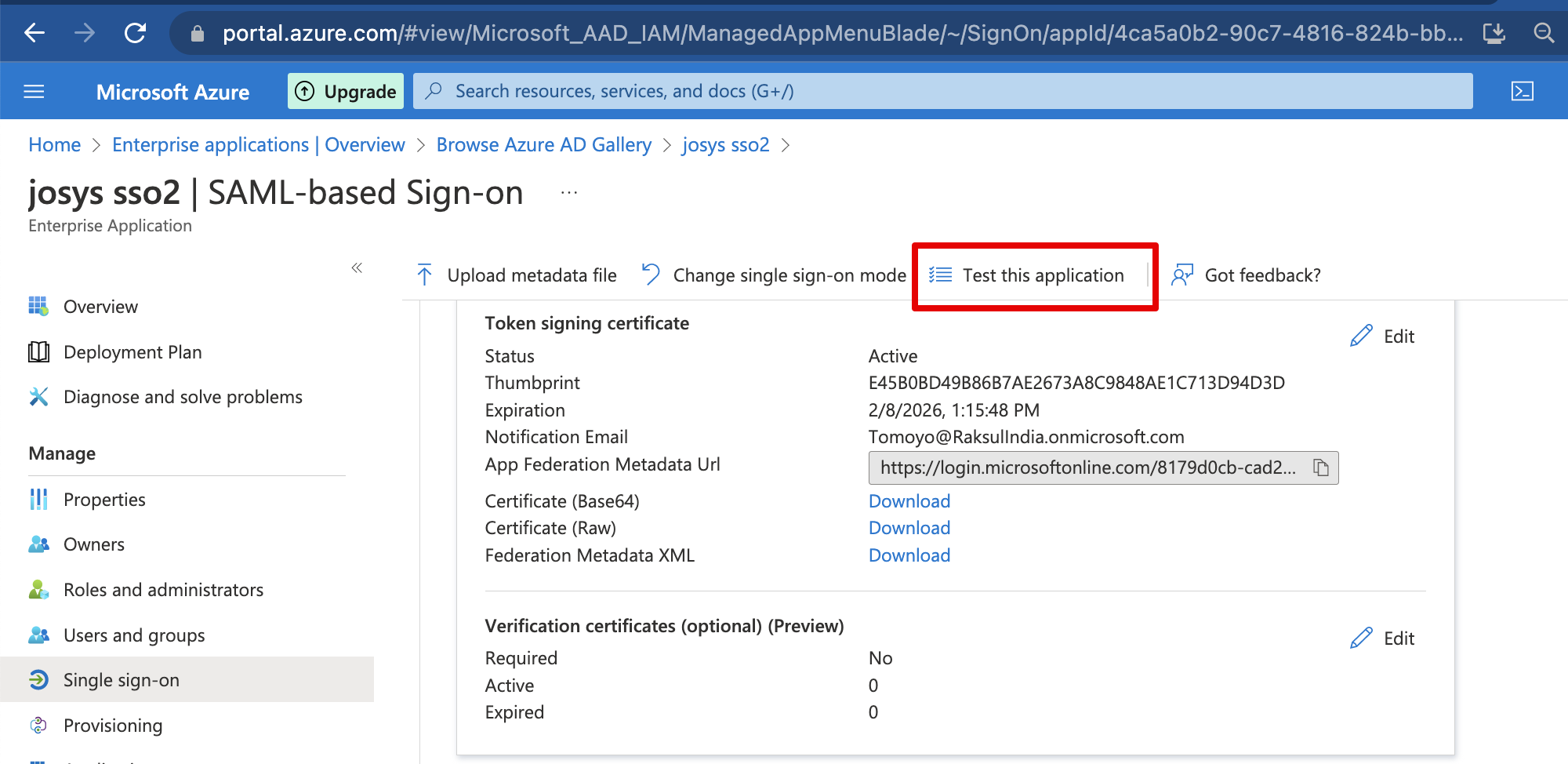Go back using the browser back arrow
1568x764 pixels.
point(35,33)
